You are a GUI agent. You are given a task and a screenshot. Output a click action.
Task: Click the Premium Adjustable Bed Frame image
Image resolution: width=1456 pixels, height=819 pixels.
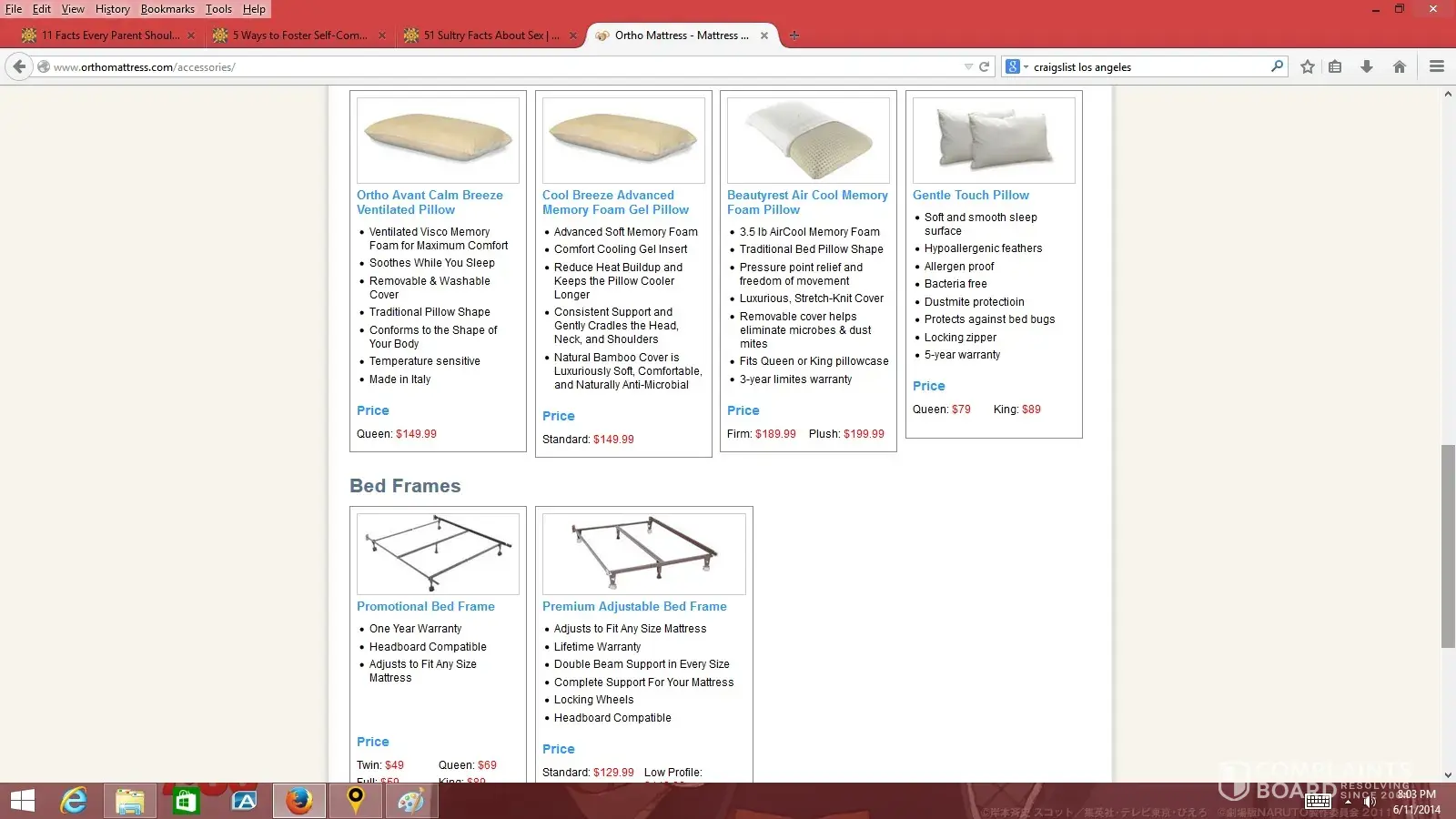[644, 554]
